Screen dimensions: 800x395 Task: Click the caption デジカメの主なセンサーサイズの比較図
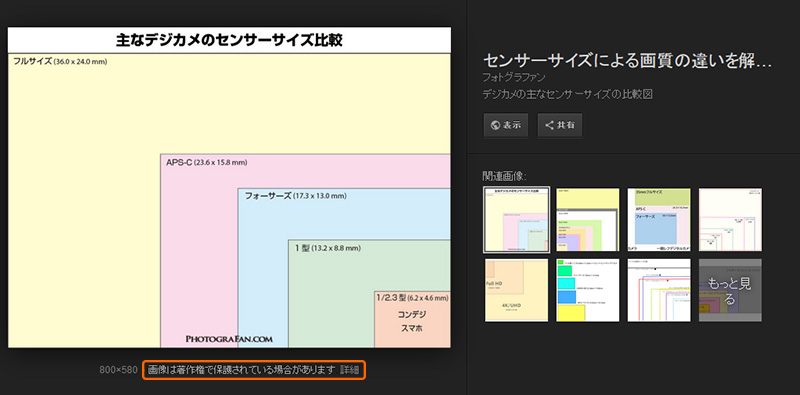click(x=568, y=94)
